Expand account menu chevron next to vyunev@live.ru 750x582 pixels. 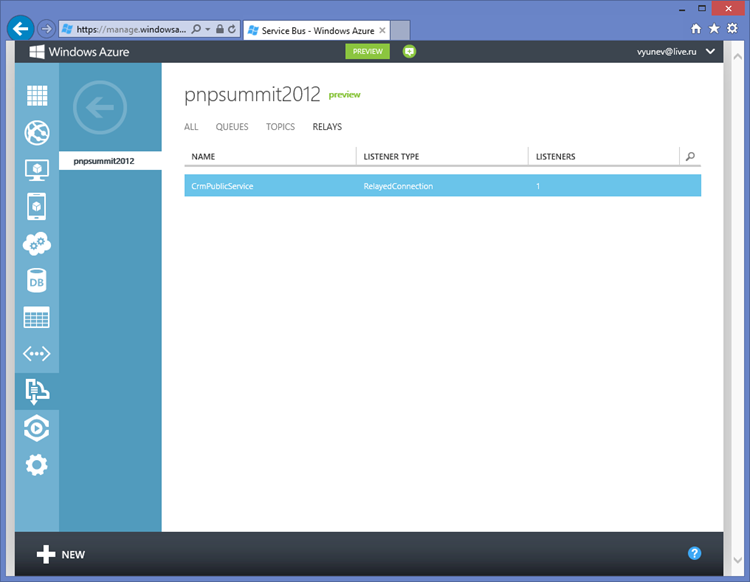(710, 51)
